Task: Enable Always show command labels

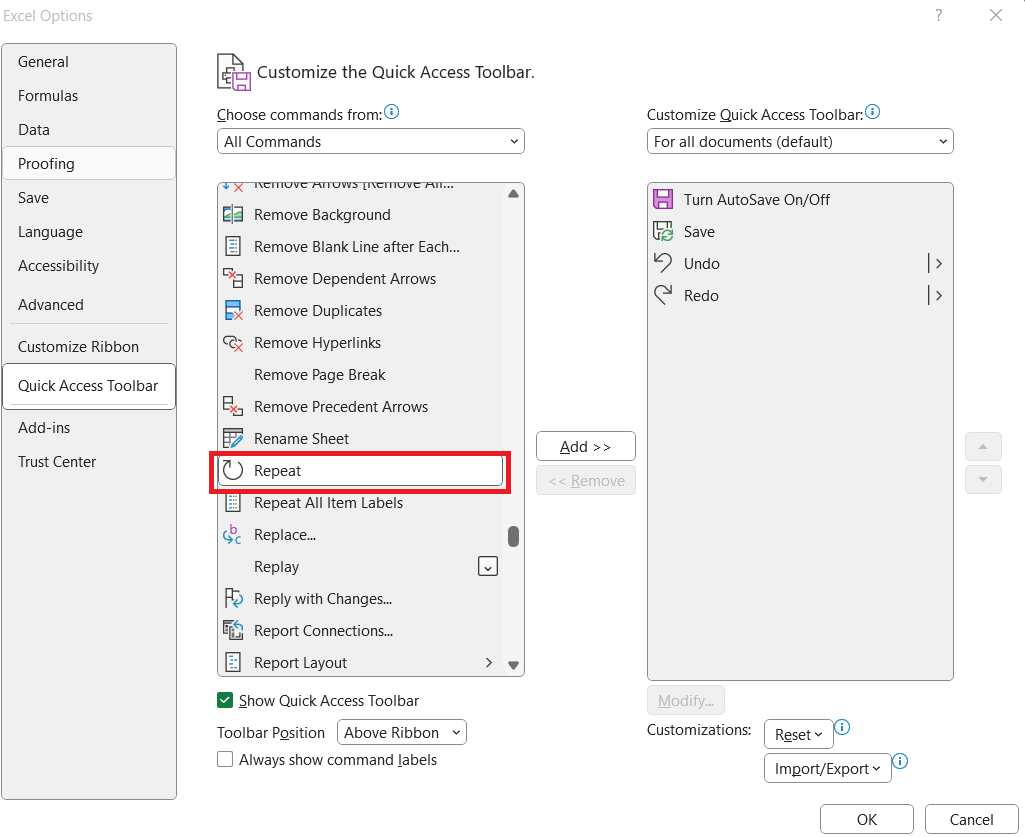Action: 225,759
